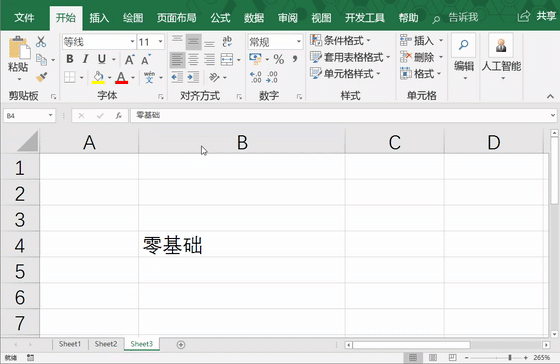Viewport: 560px width, 364px height.
Task: Increase font size with larger A
Action: 129,59
